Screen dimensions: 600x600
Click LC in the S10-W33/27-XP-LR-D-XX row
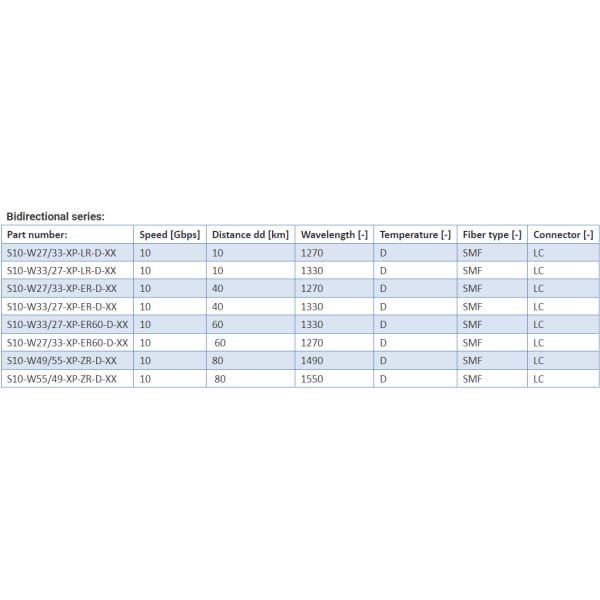click(538, 271)
